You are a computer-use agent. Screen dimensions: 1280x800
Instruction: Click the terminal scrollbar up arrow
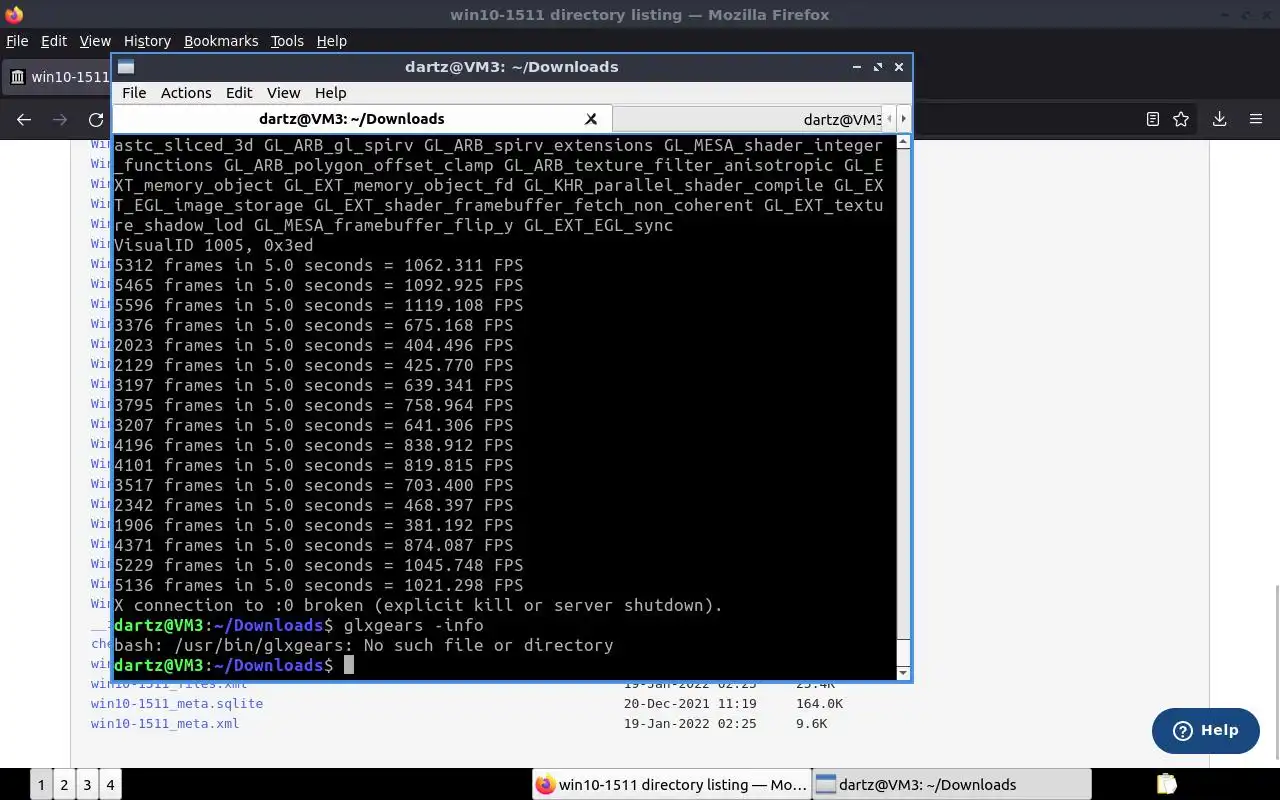coord(903,143)
